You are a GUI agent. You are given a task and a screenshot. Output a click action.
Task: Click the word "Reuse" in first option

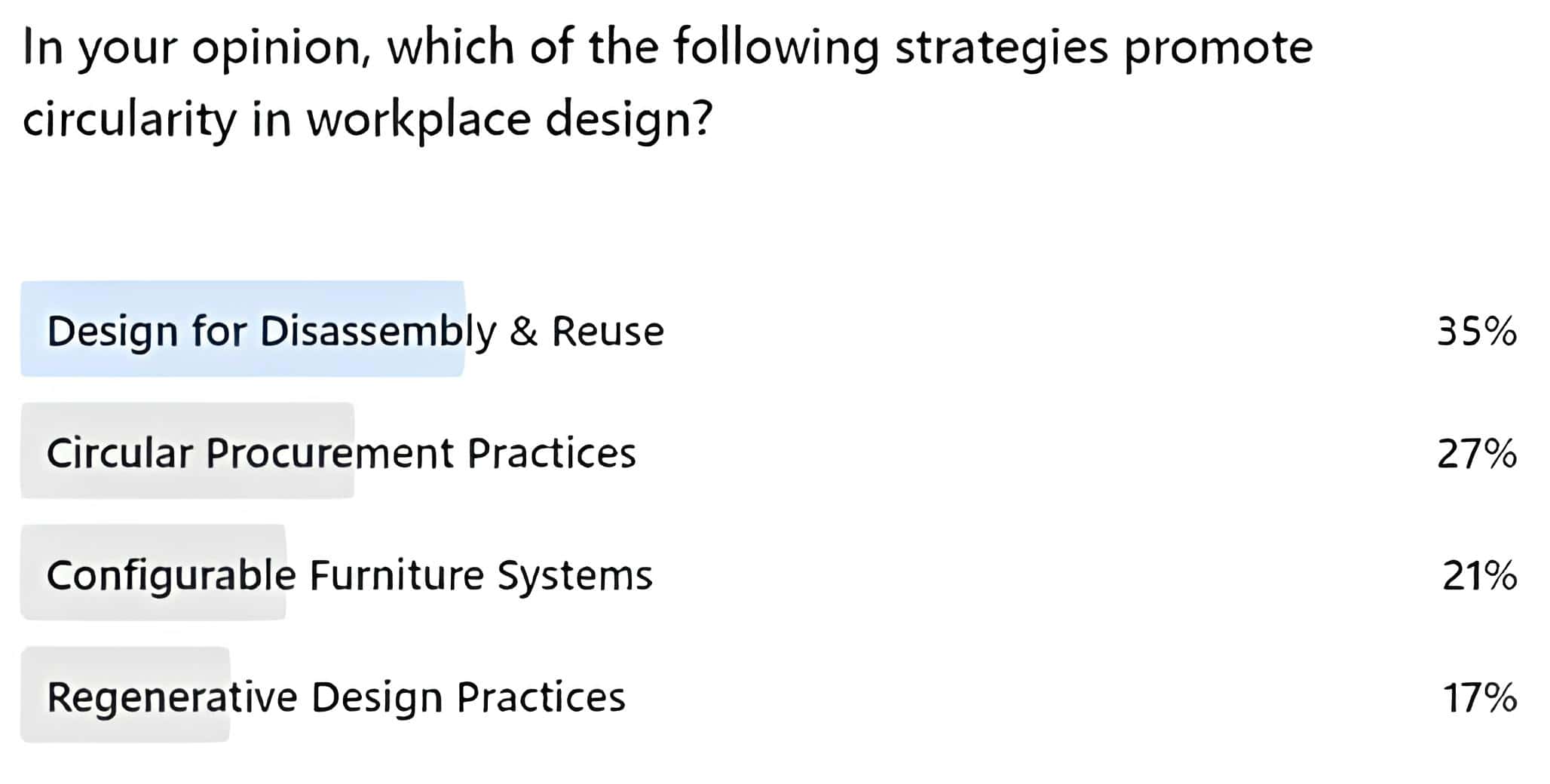[608, 331]
